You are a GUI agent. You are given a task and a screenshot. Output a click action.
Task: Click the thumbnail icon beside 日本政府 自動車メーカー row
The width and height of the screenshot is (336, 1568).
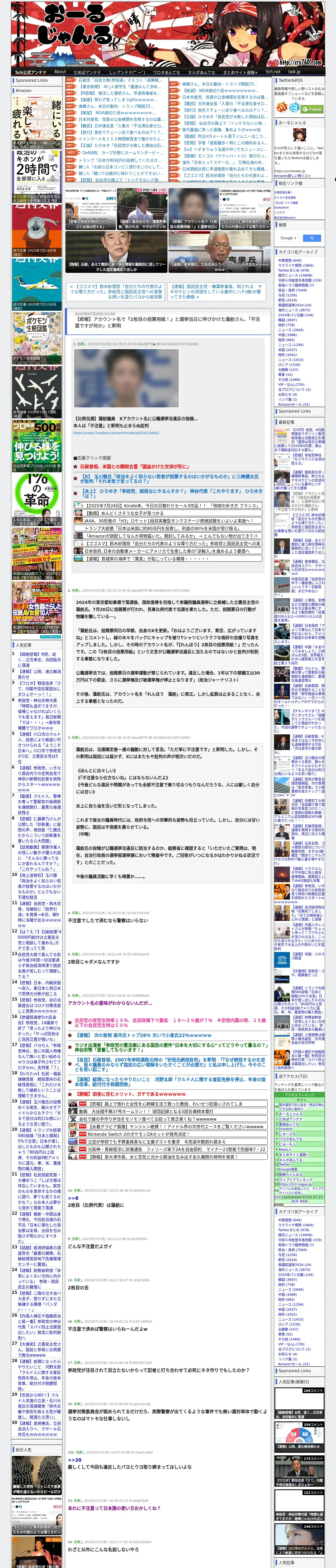click(79, 551)
